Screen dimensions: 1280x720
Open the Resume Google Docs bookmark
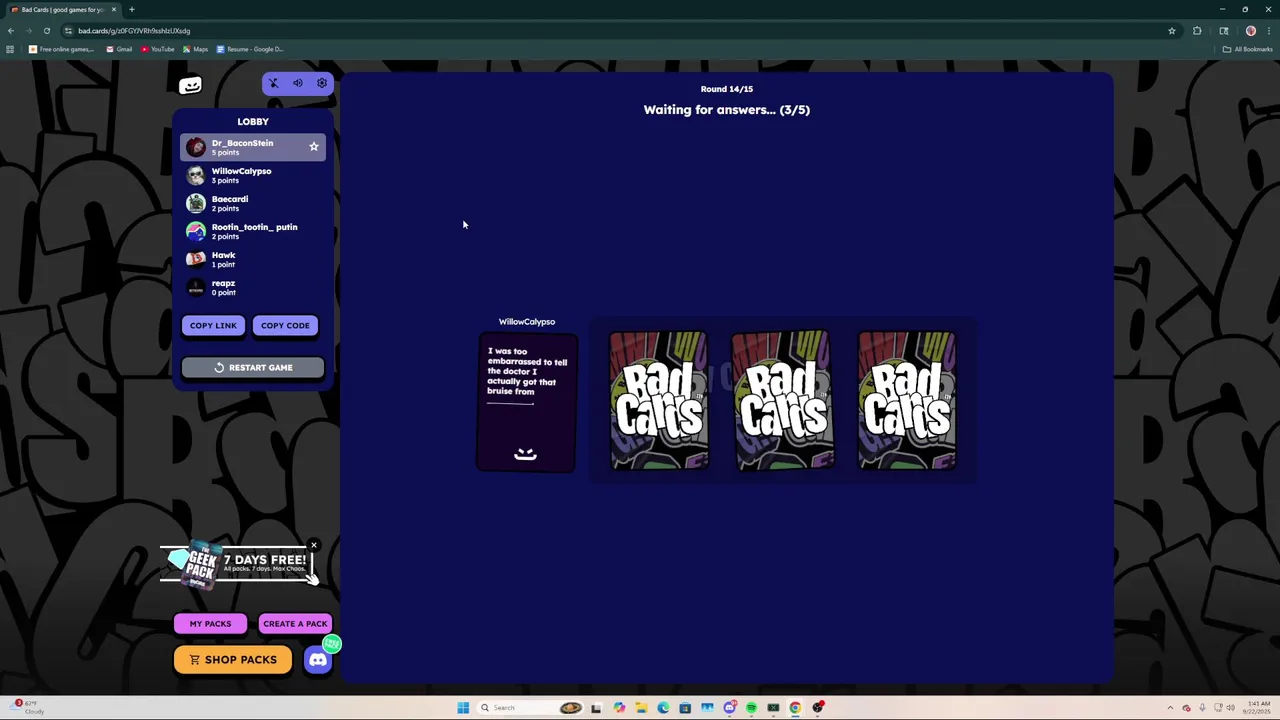[250, 49]
